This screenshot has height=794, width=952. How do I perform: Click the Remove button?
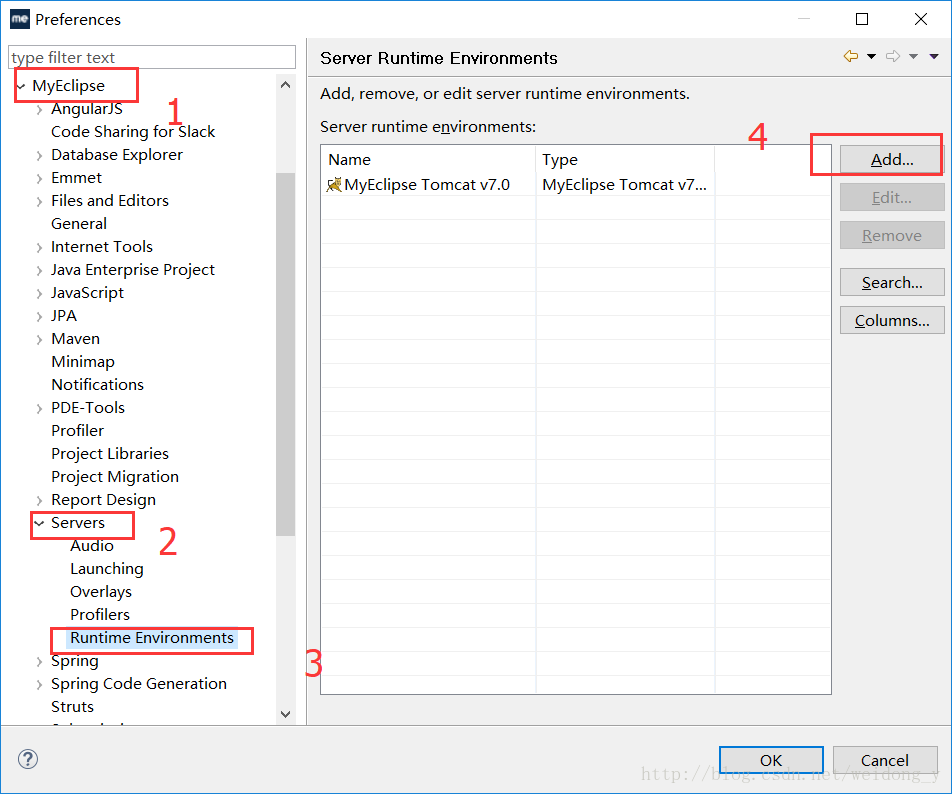[x=892, y=235]
